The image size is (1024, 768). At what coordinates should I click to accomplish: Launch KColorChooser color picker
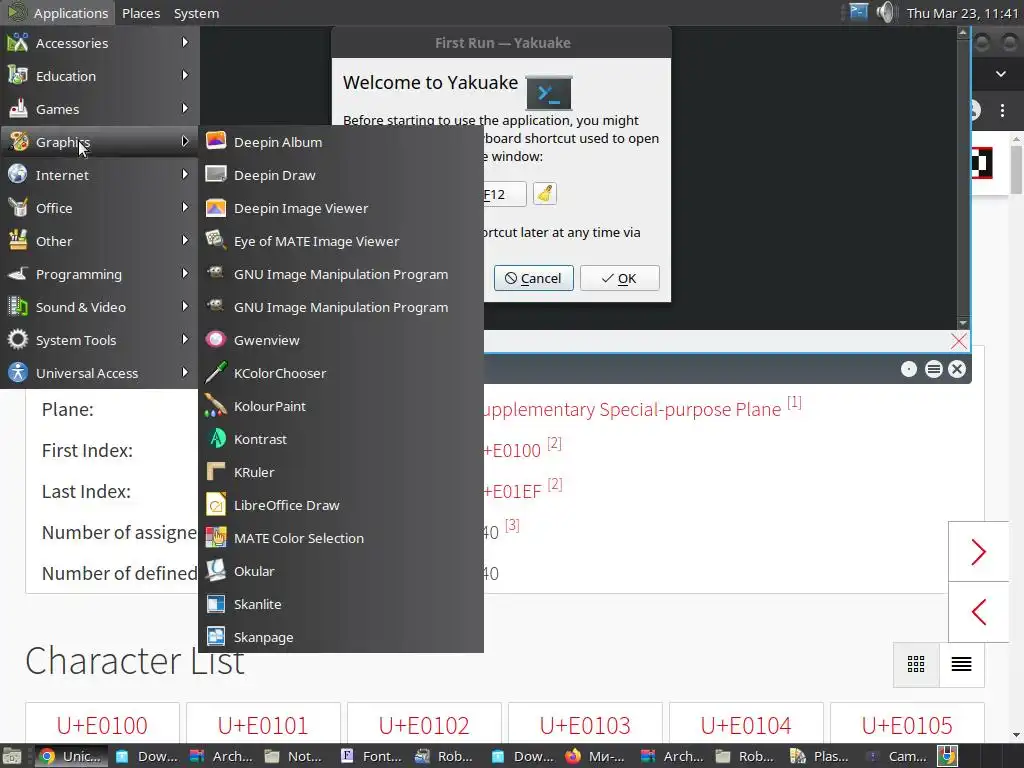(x=341, y=373)
